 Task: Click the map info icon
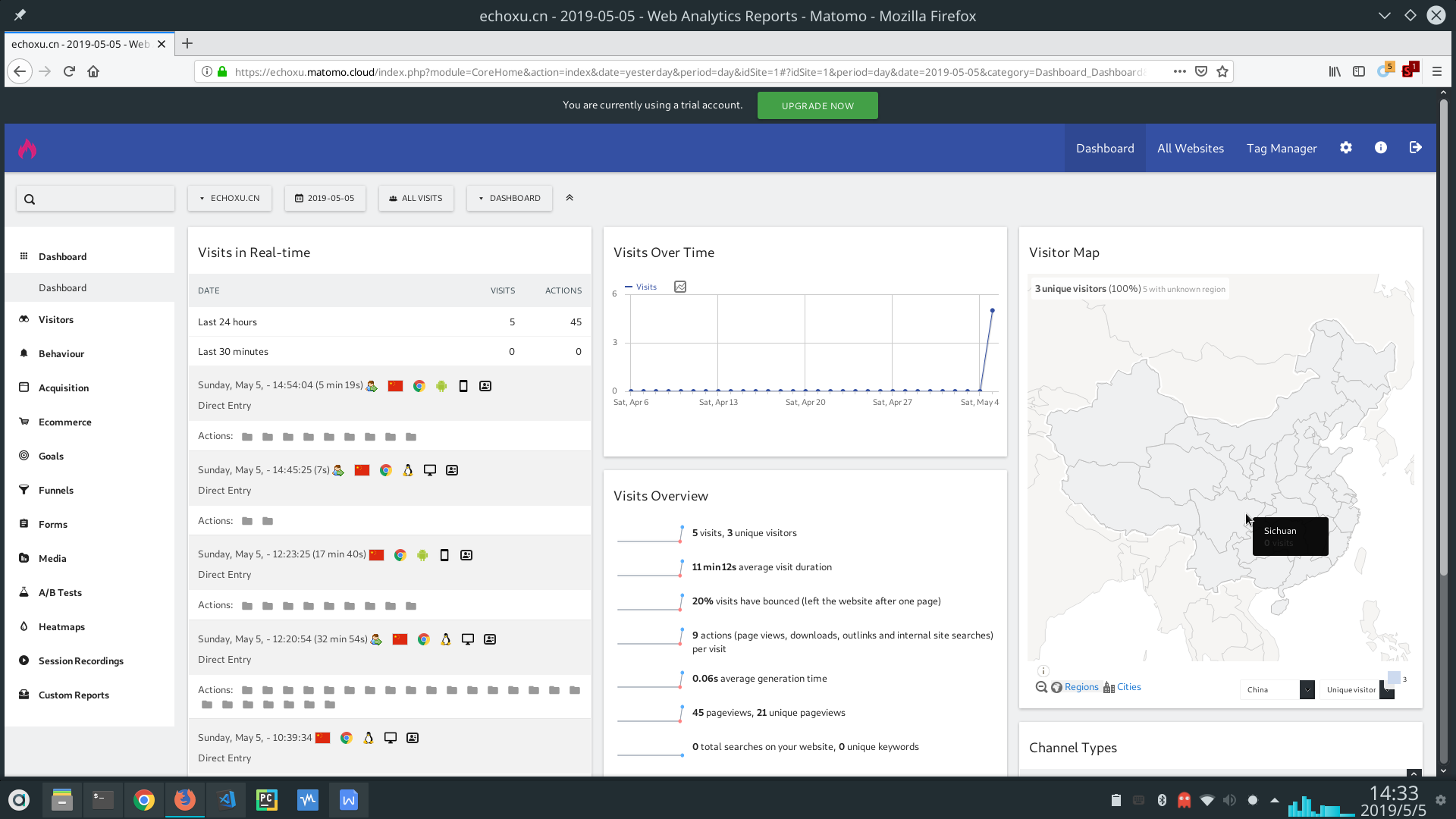coord(1043,671)
